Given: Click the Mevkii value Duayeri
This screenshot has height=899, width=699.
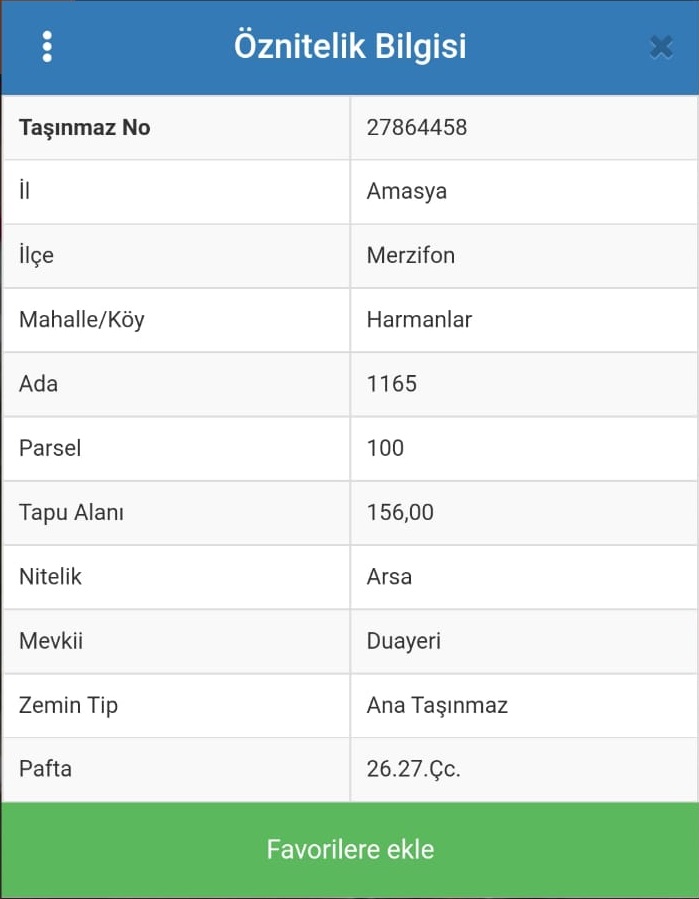Looking at the screenshot, I should click(x=404, y=641).
